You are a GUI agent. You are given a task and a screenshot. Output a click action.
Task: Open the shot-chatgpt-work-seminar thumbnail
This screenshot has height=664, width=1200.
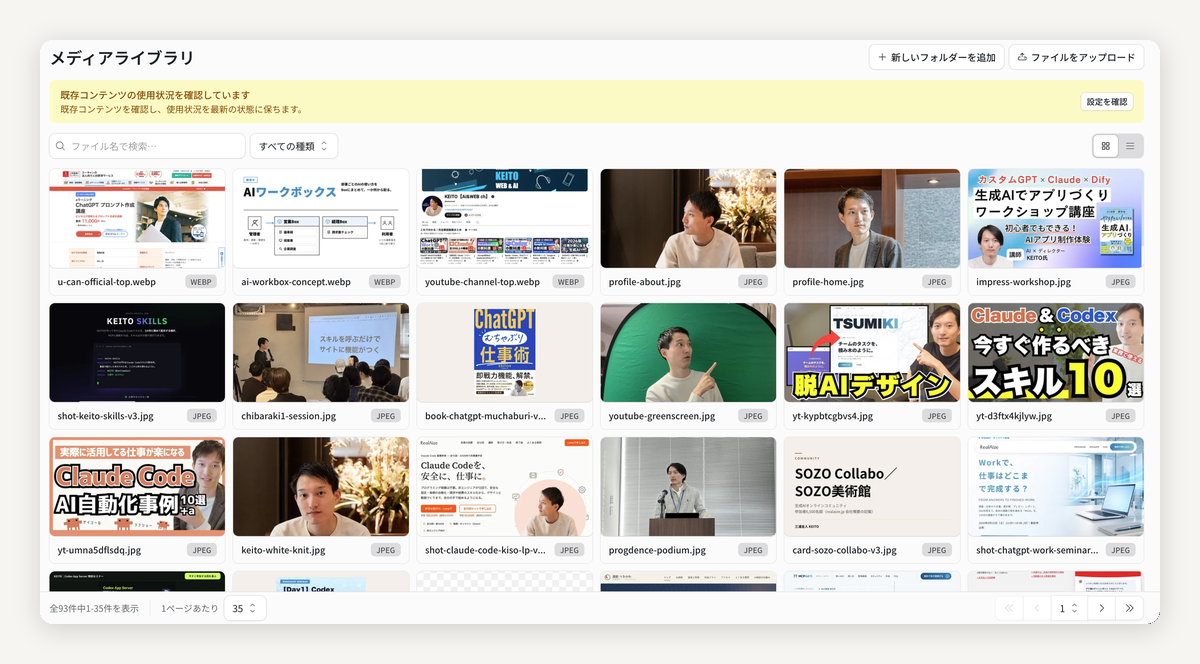[x=1056, y=486]
